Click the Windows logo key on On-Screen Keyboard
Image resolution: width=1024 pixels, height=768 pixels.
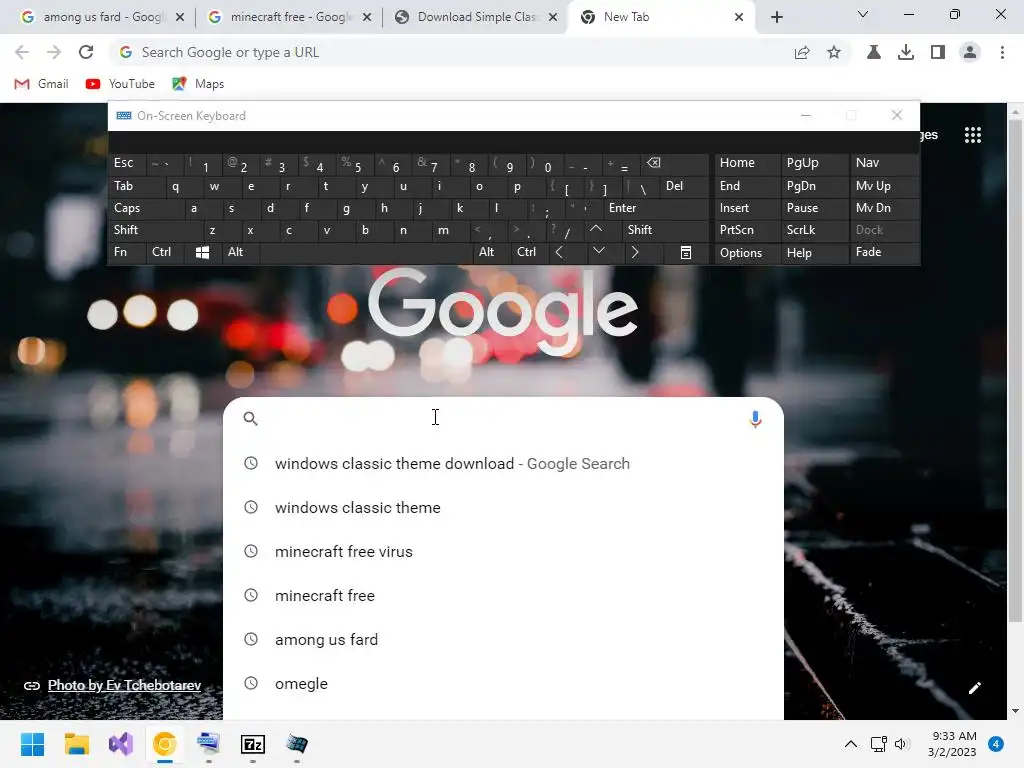pos(202,253)
